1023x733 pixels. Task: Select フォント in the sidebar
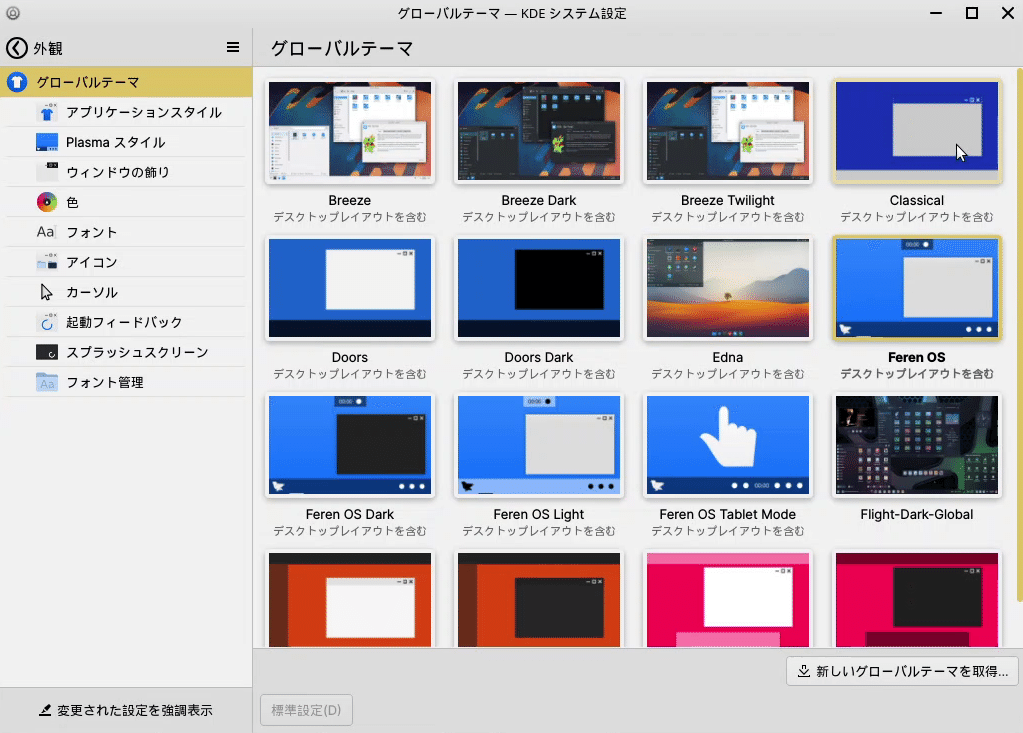coord(125,232)
